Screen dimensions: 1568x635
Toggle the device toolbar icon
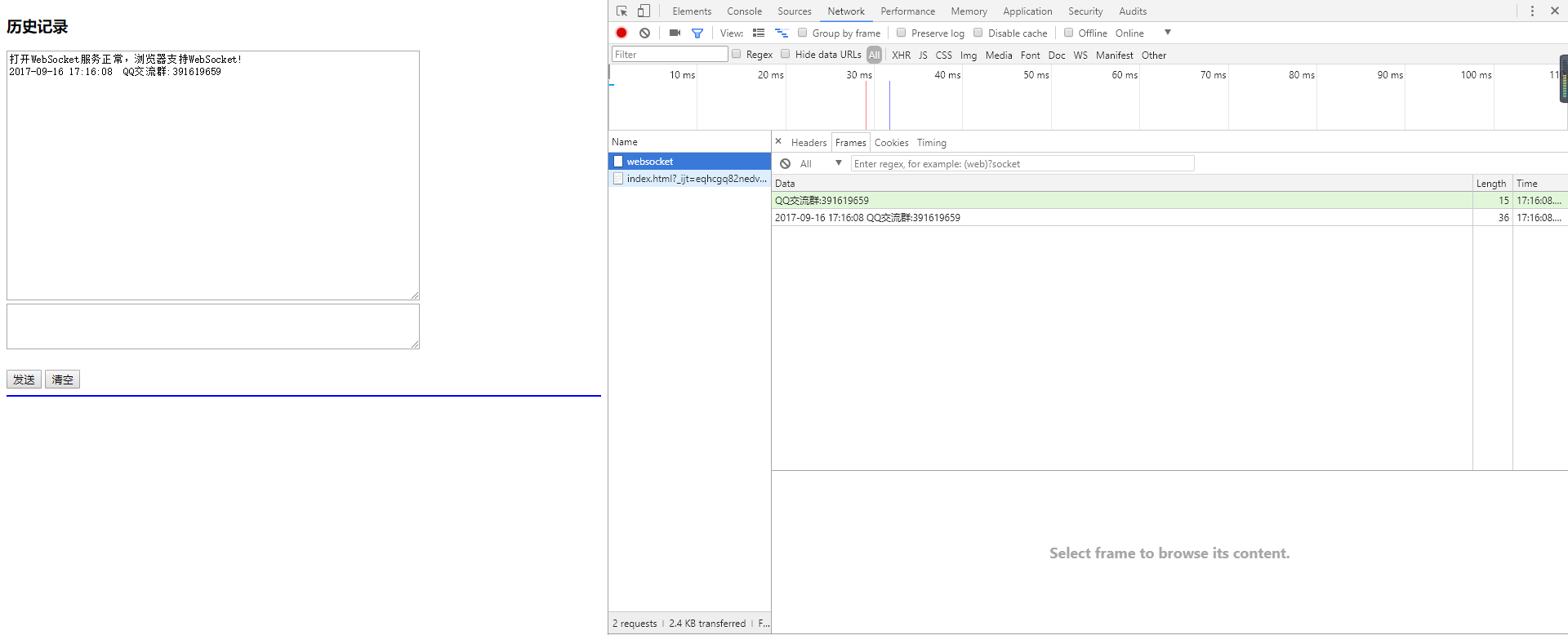(x=644, y=11)
